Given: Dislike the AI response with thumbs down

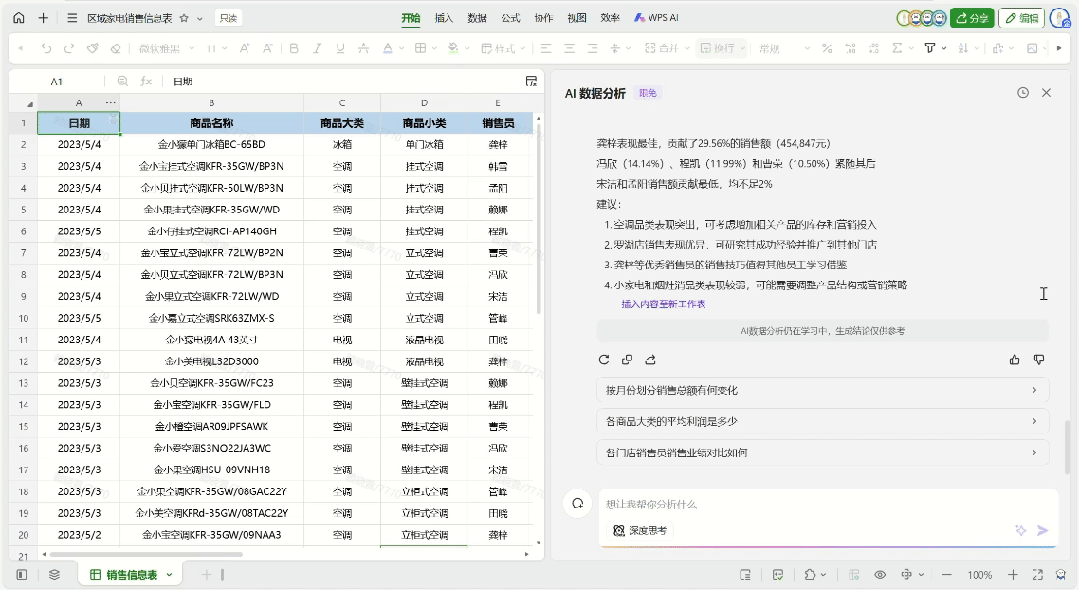Looking at the screenshot, I should (x=1039, y=359).
